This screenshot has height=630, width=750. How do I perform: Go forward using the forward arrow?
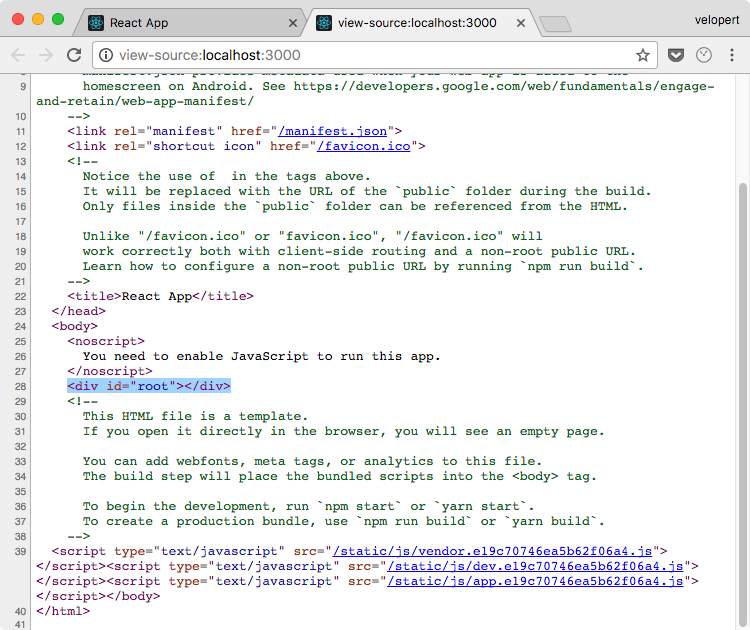46,55
